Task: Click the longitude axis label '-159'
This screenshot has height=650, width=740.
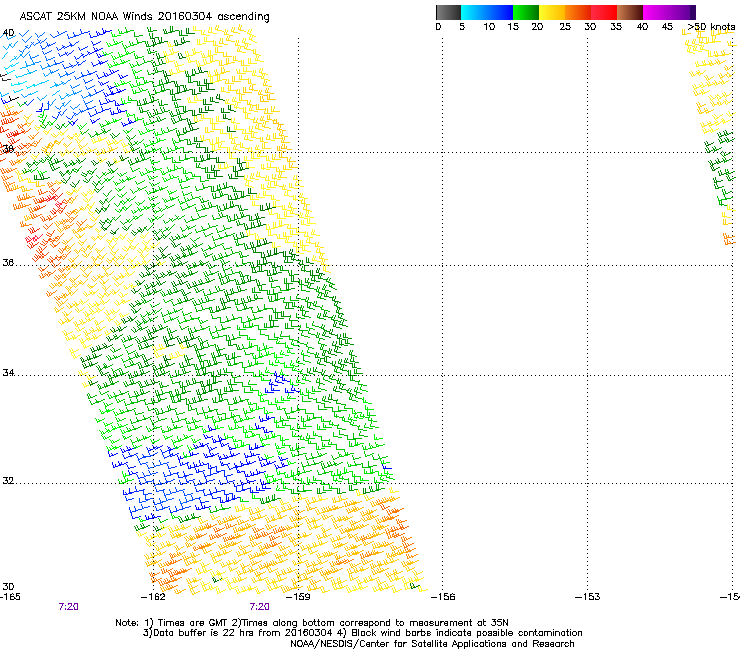Action: click(298, 597)
